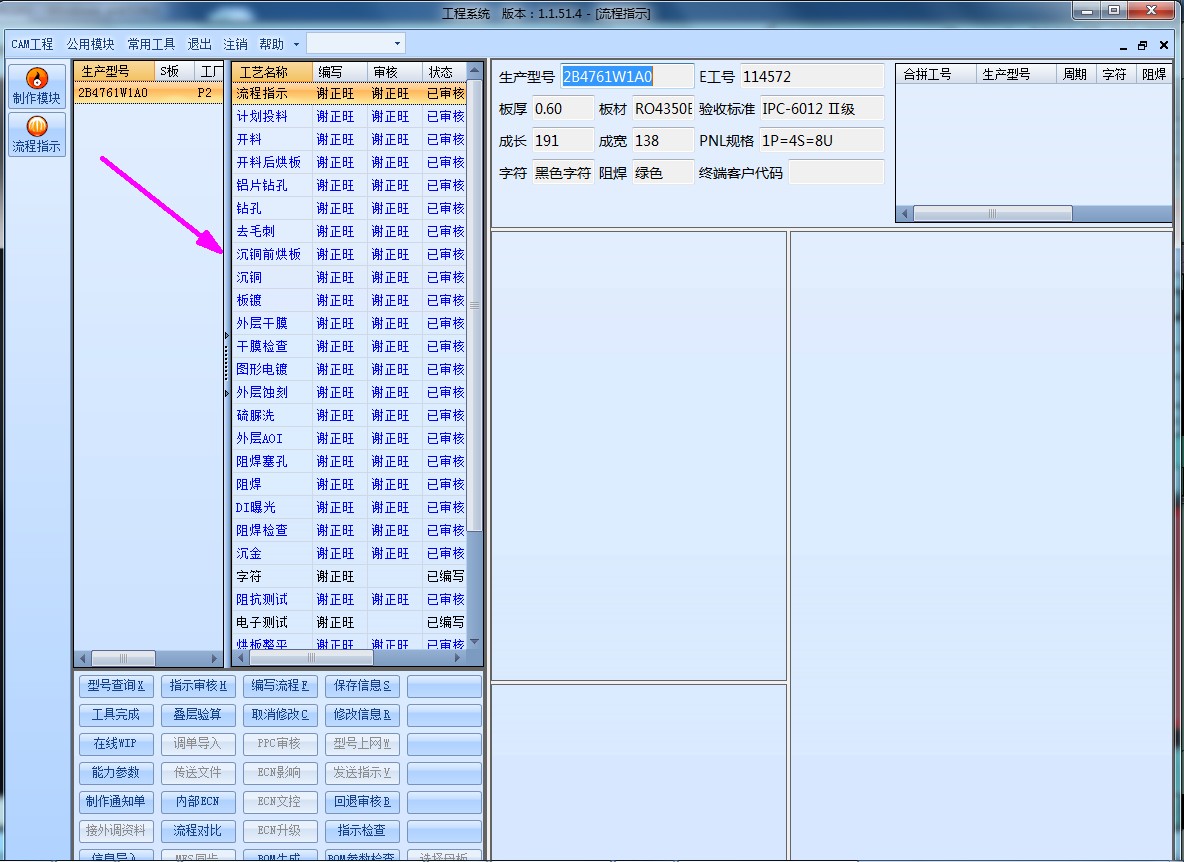Select the 去毛刺 process row
1184x862 pixels.
pyautogui.click(x=350, y=231)
